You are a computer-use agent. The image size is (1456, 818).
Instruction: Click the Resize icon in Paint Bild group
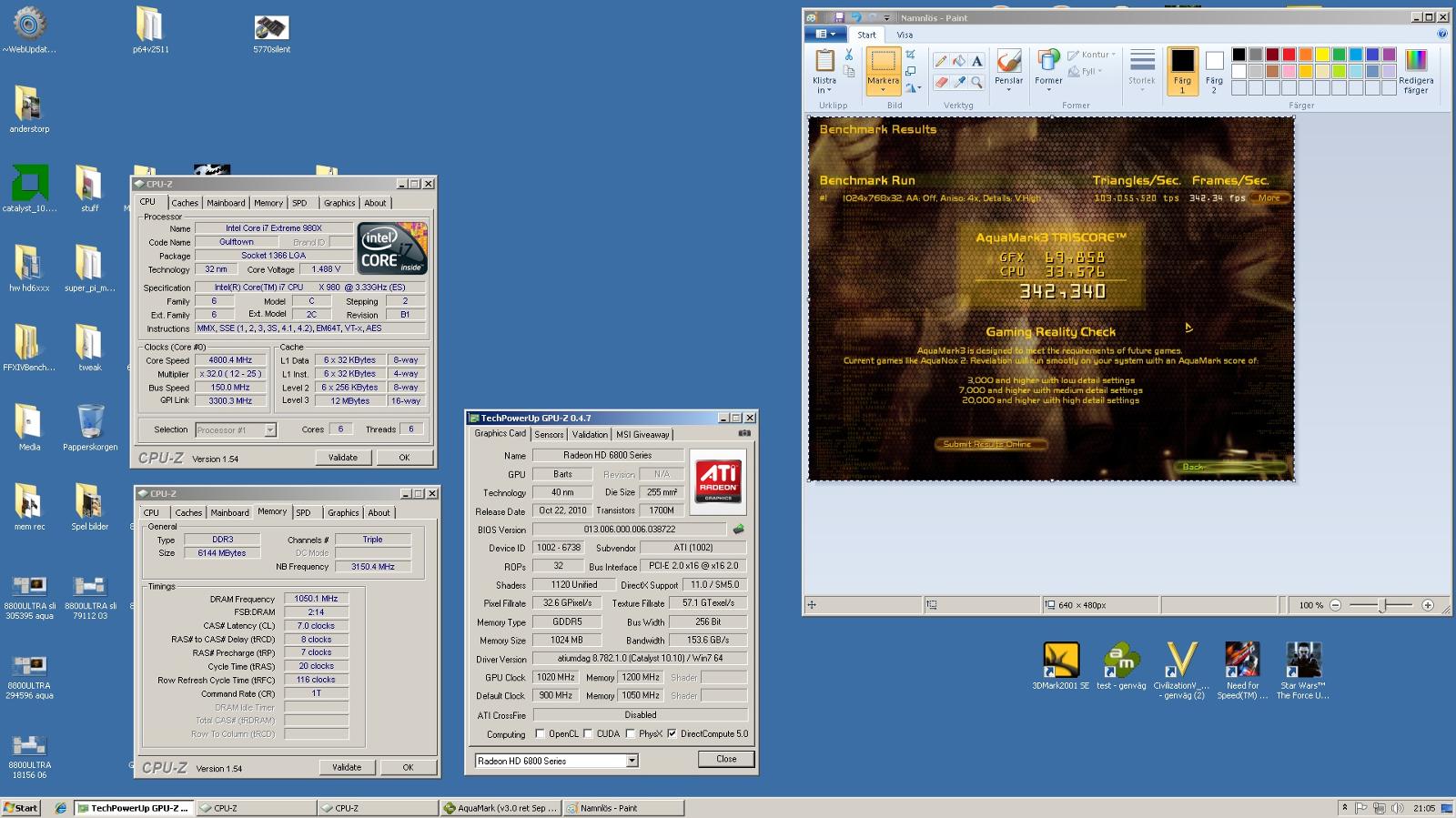point(910,71)
